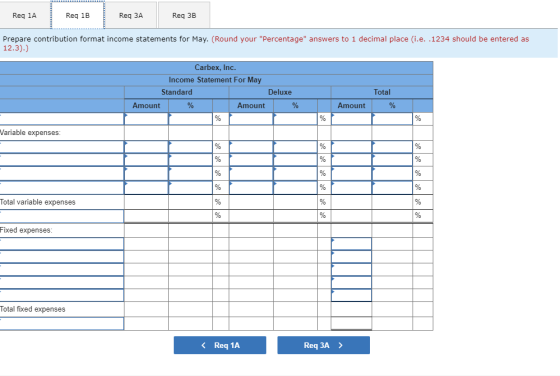Select the fifth fixed expense label field

[x=62, y=295]
